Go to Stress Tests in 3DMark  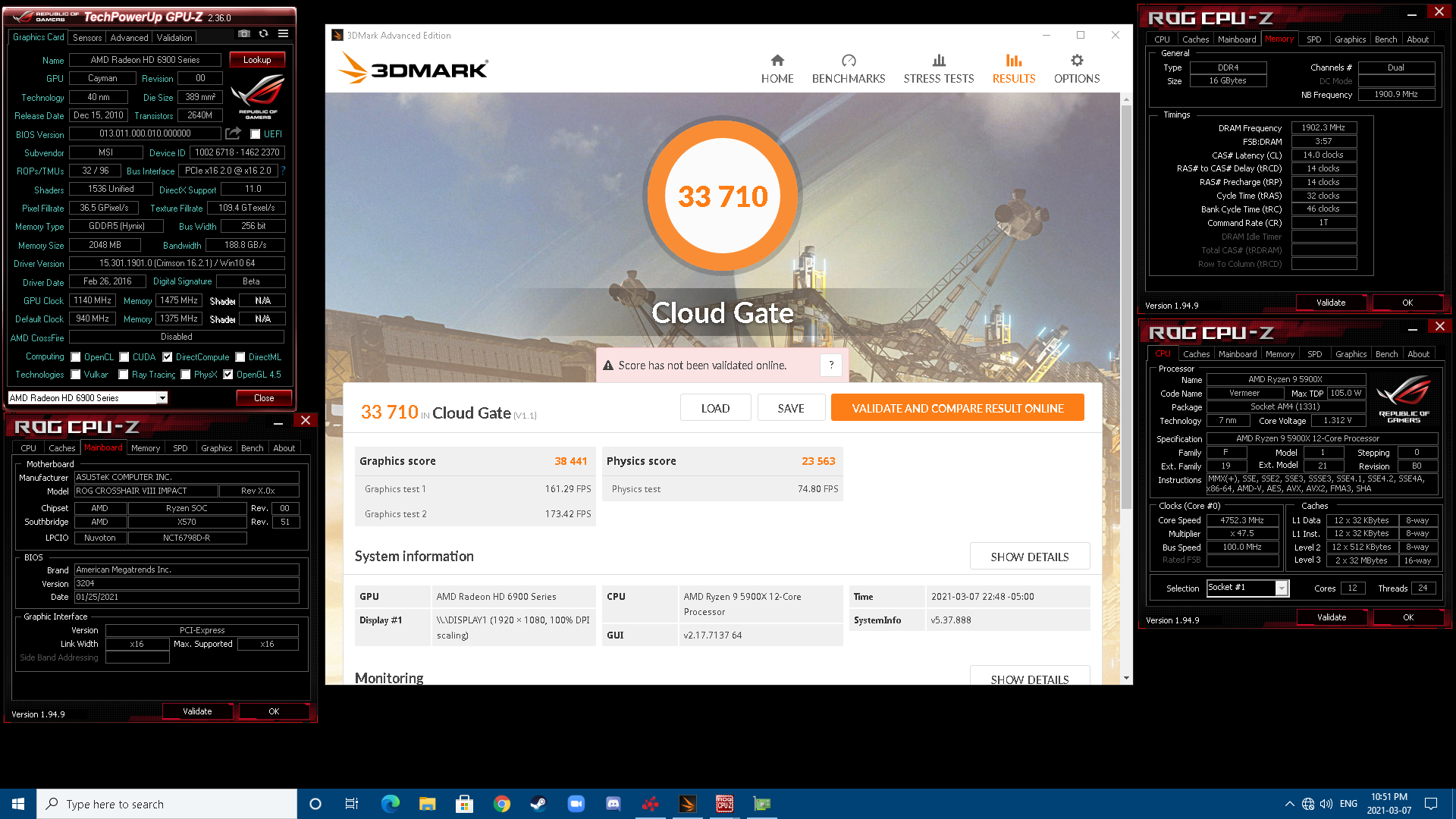tap(938, 69)
